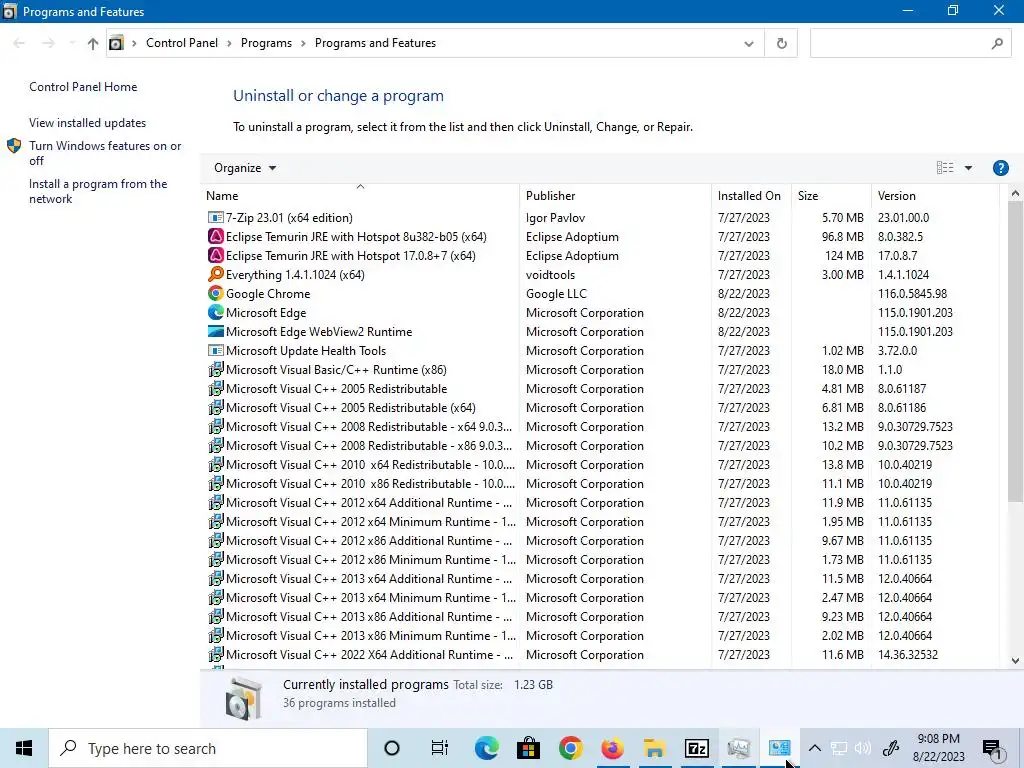Expand the chevron after Programs in breadcrumb

[x=303, y=43]
